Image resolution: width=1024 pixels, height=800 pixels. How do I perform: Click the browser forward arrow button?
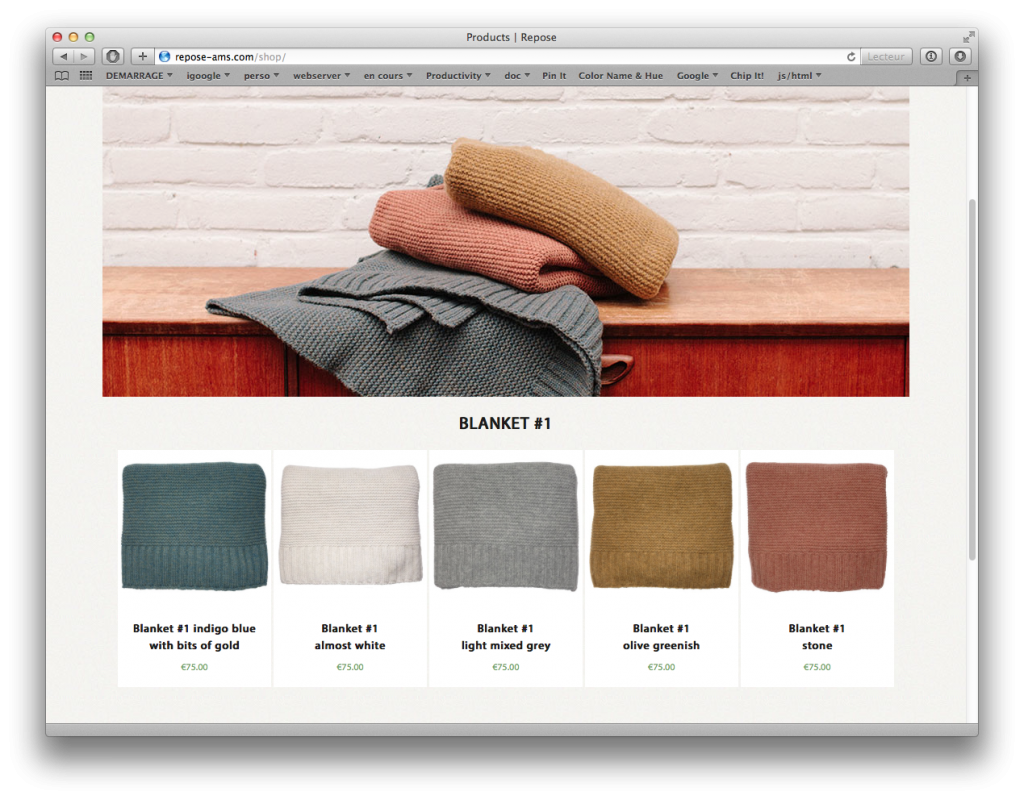tap(84, 57)
